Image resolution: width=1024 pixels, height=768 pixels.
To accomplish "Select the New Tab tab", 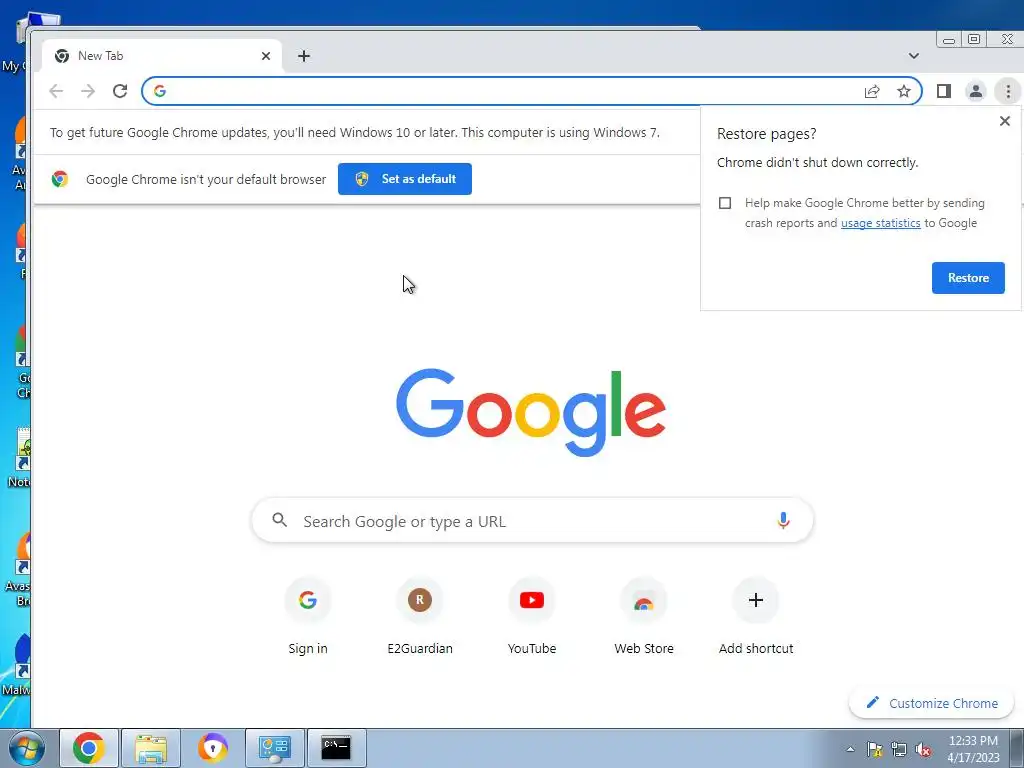I will [x=161, y=56].
